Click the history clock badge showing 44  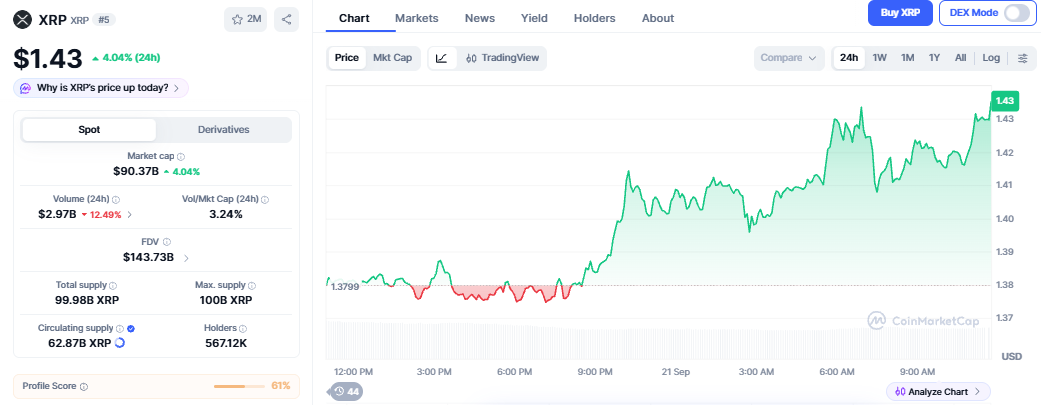[x=347, y=392]
